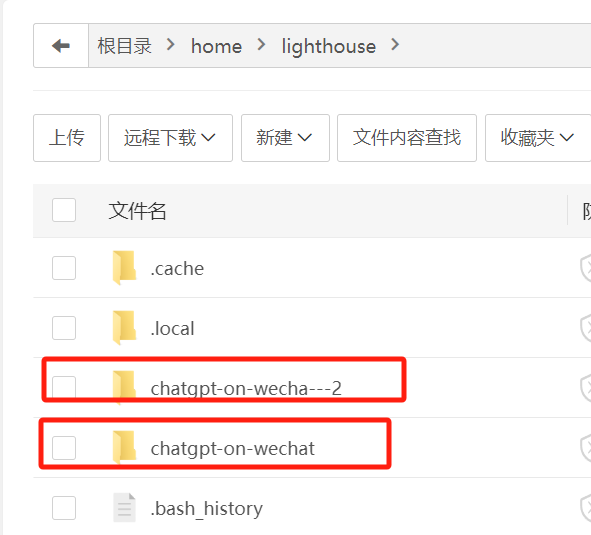Sort by the 文件名 column header
591x535 pixels.
click(x=137, y=211)
